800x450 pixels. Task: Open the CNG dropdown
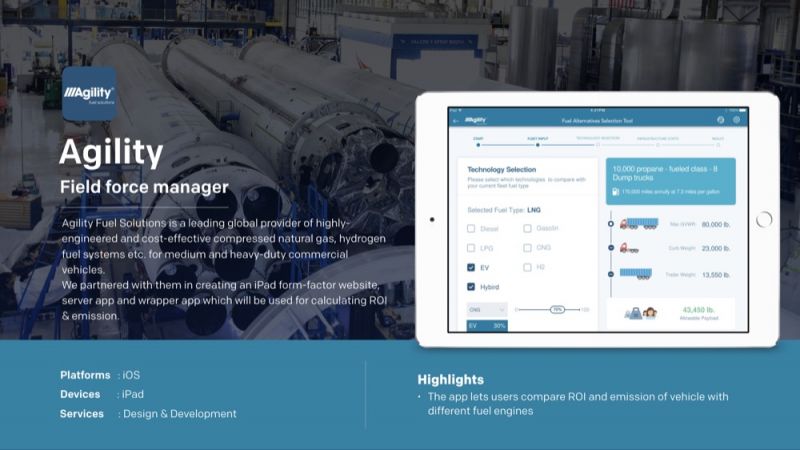(x=487, y=310)
